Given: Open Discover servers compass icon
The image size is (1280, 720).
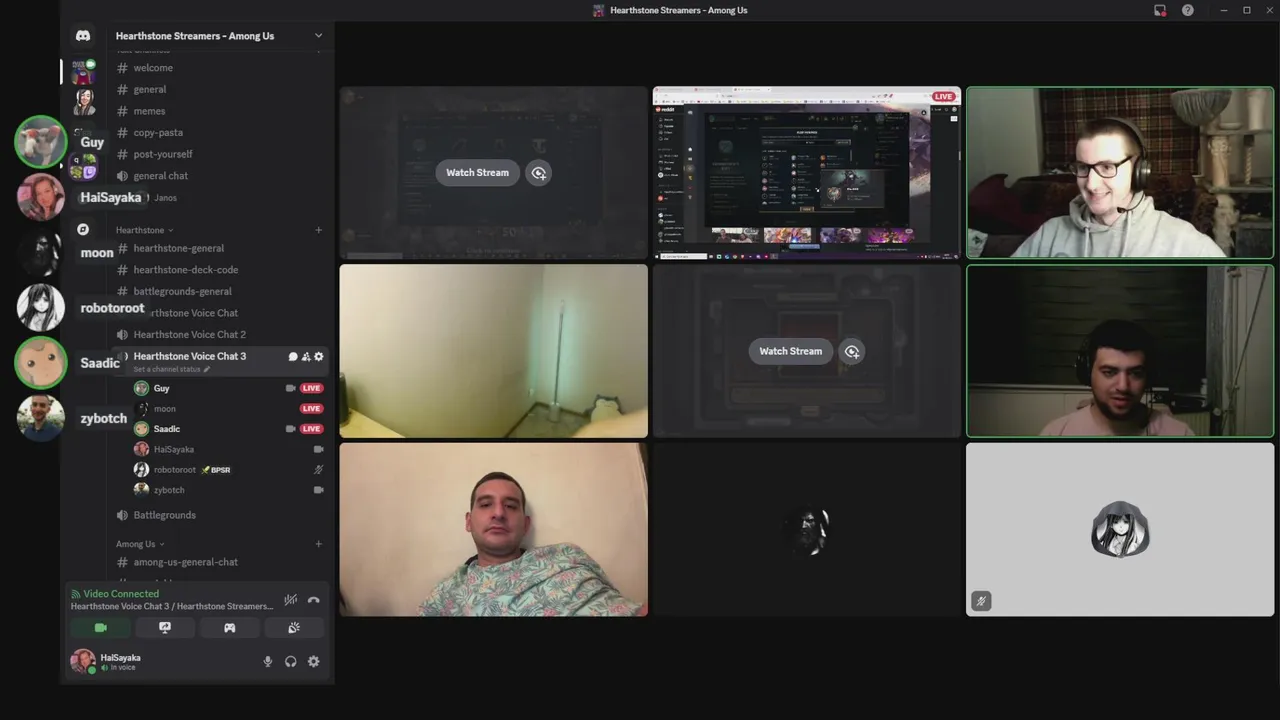Looking at the screenshot, I should click(83, 229).
